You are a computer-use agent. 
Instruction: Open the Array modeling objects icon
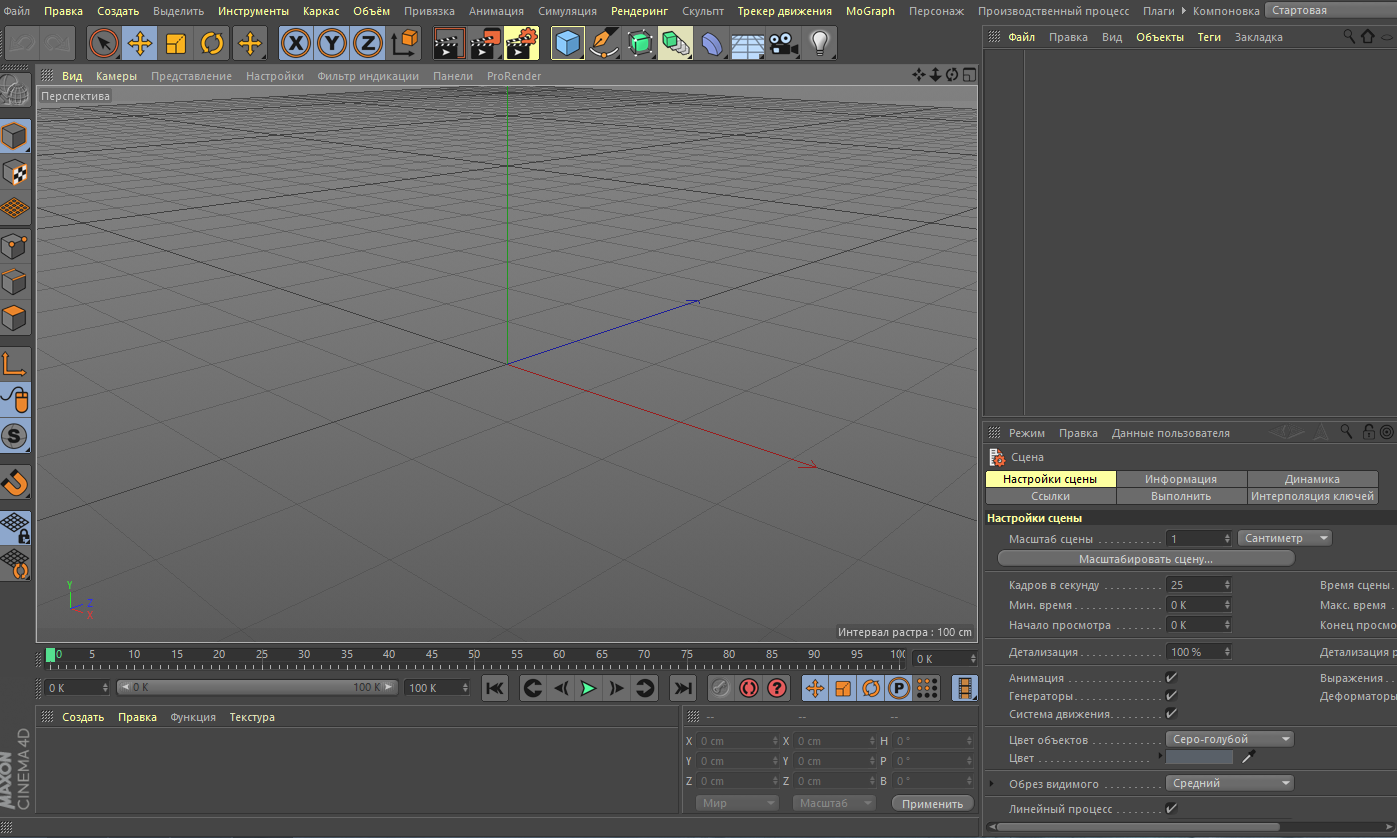coord(676,43)
